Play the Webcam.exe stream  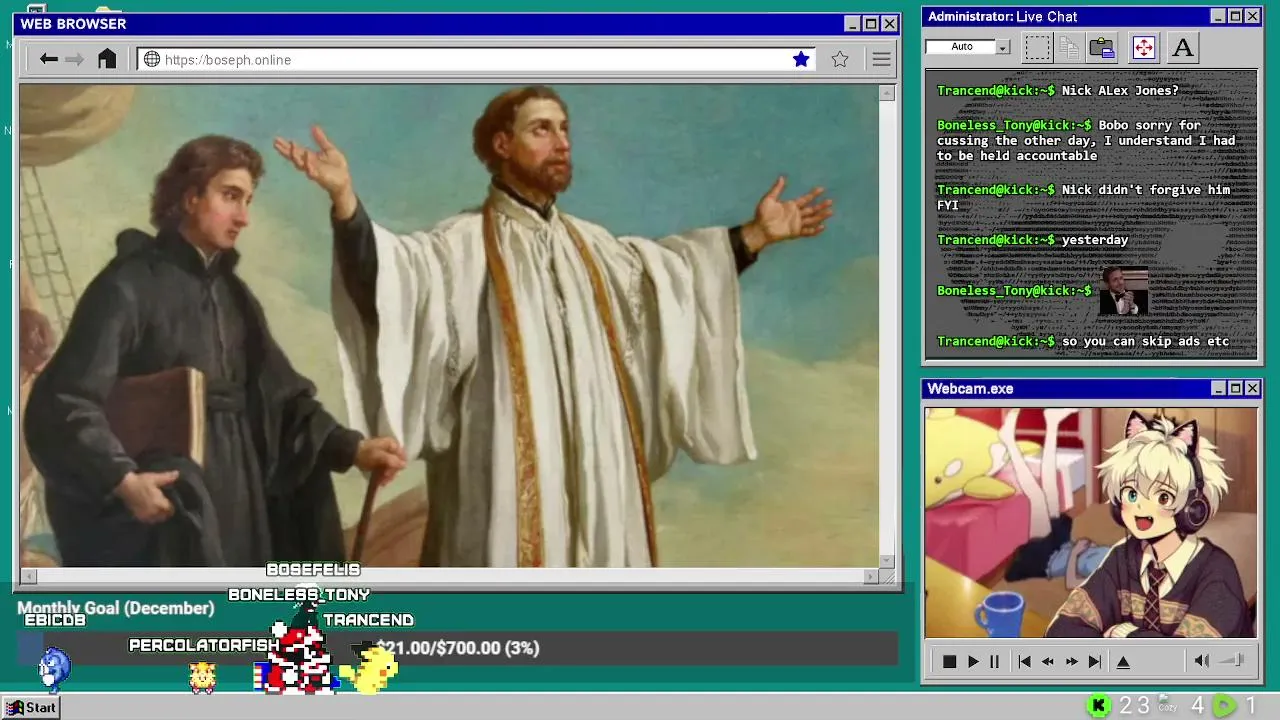click(972, 661)
